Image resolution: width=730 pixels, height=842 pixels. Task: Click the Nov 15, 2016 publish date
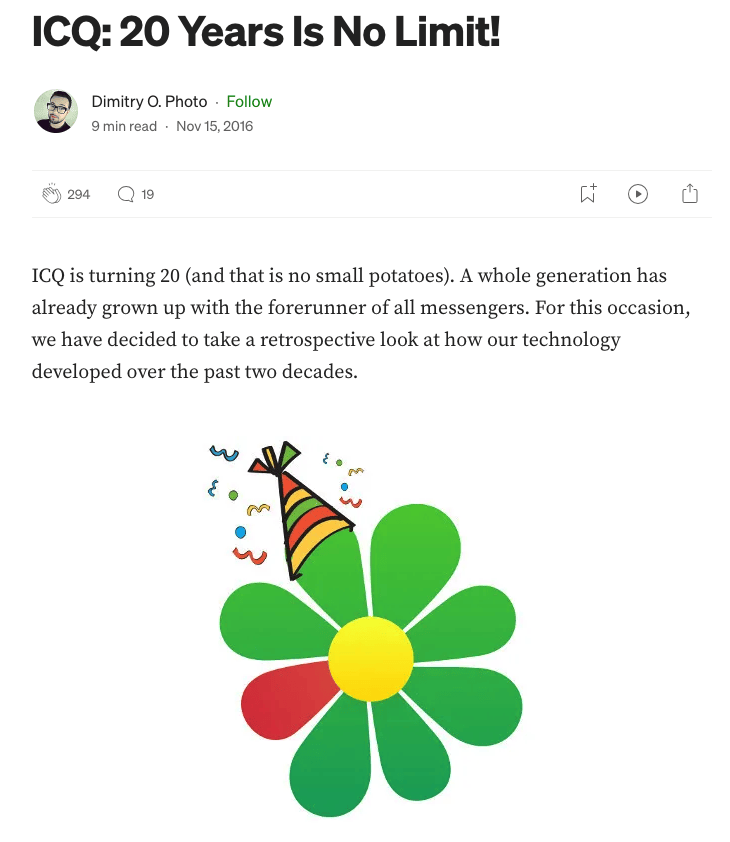click(x=214, y=126)
